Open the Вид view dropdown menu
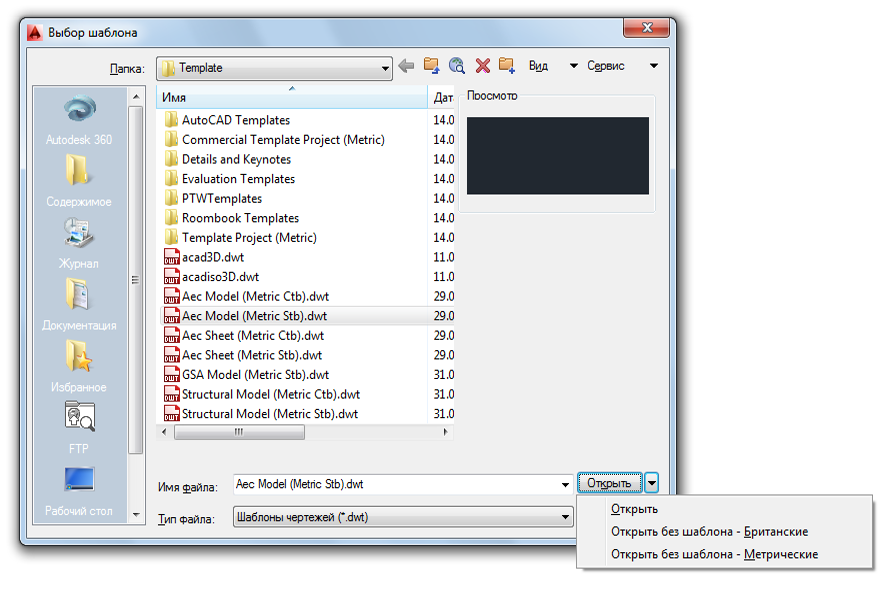The width and height of the screenshot is (894, 591). tap(553, 66)
